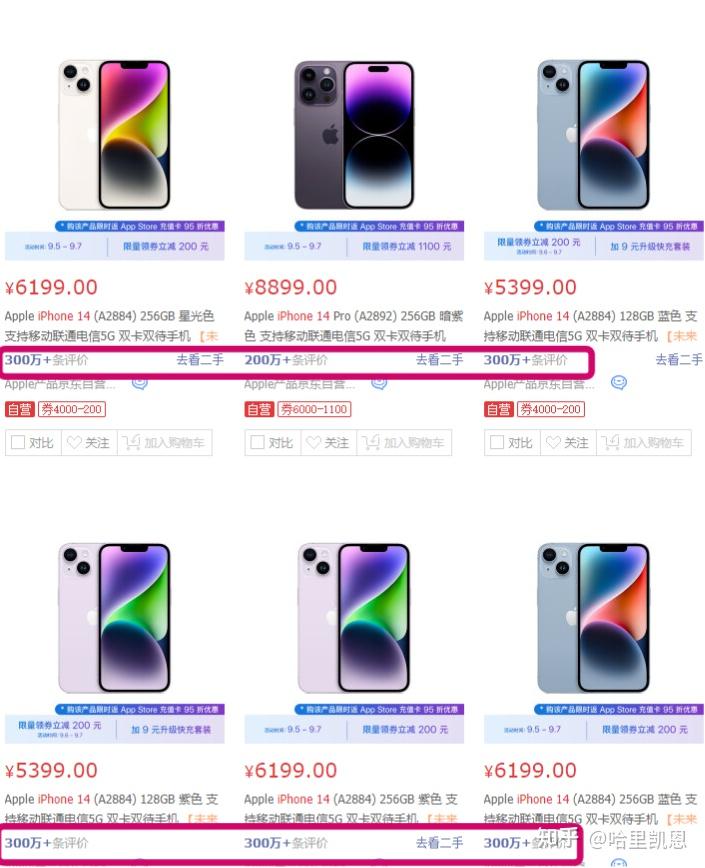
Task: Add 128GB blue iPhone 14 to cart
Action: pos(644,443)
